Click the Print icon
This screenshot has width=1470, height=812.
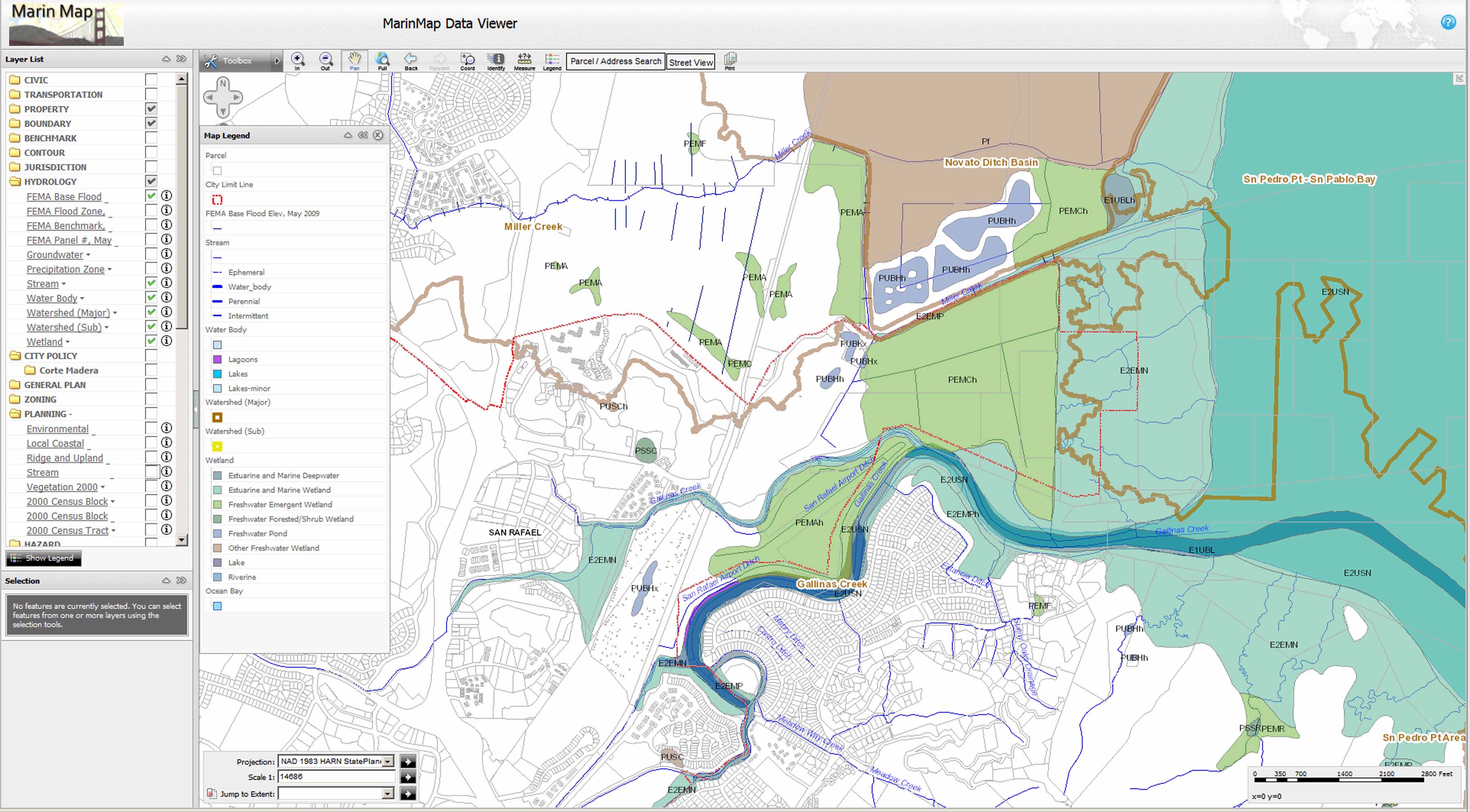[730, 60]
